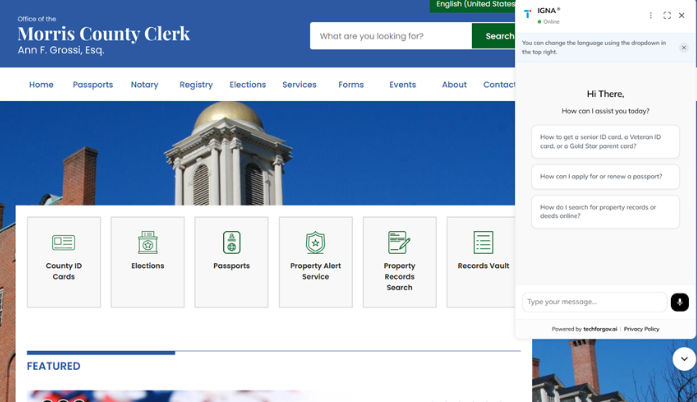Click the Property Alert Service label

pyautogui.click(x=316, y=271)
